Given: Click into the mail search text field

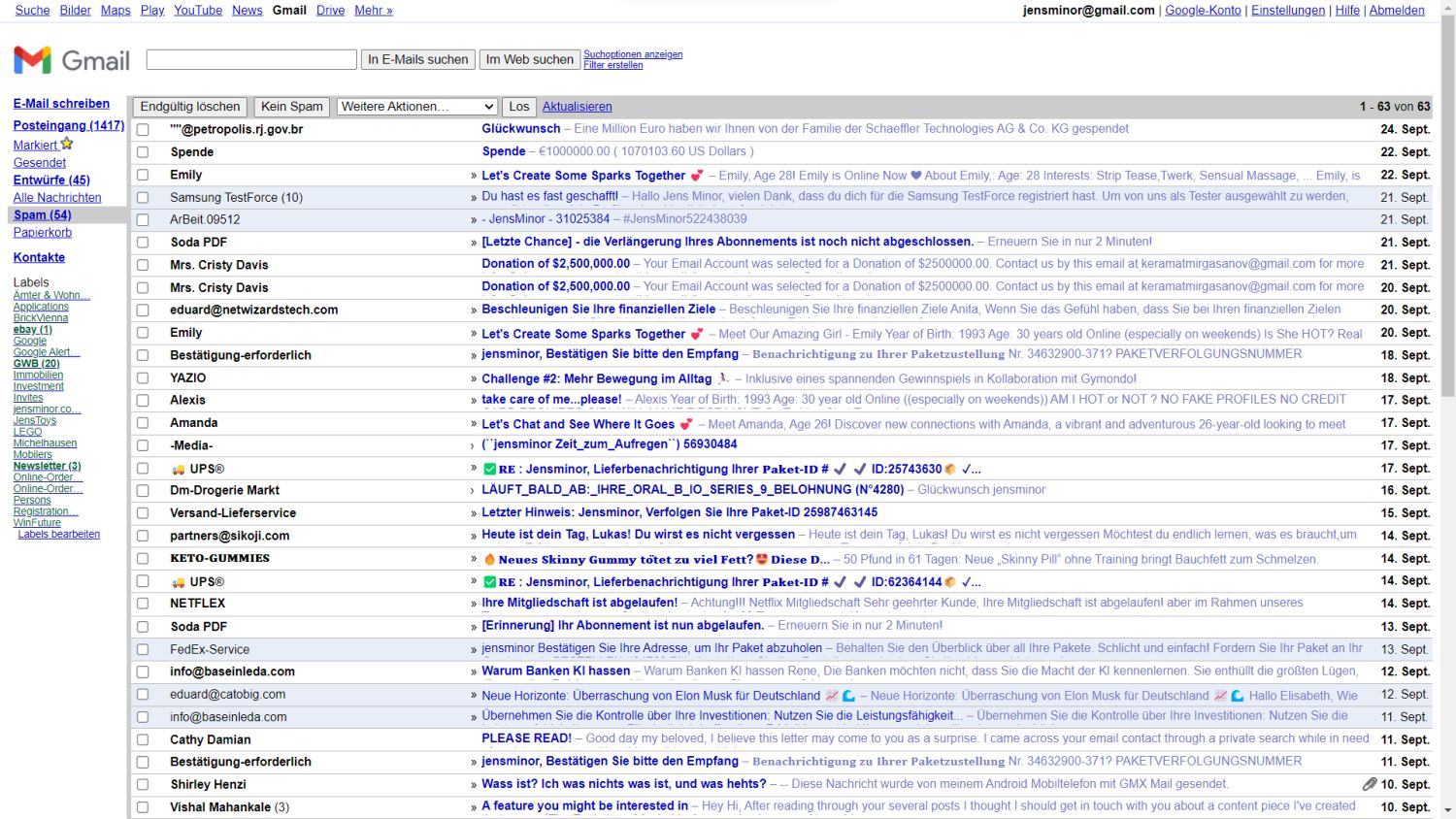Looking at the screenshot, I should [251, 59].
